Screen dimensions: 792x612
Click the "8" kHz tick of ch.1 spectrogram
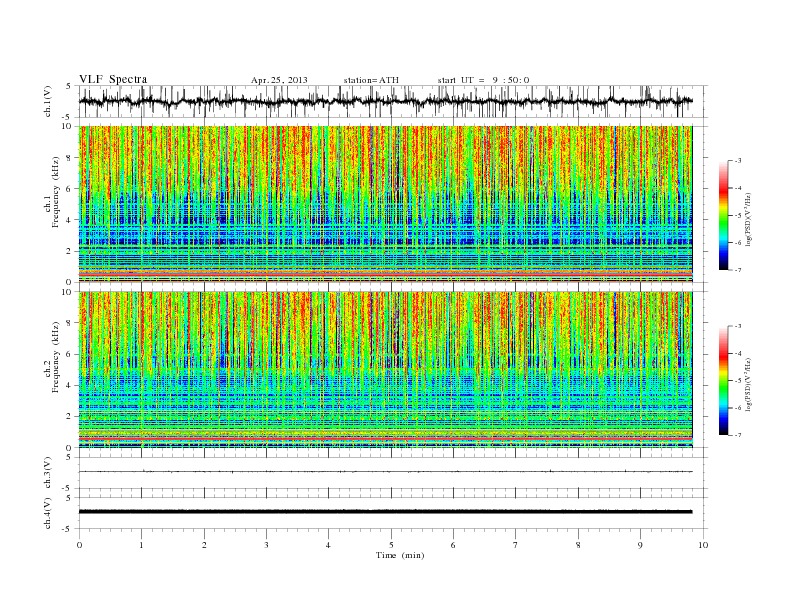(x=70, y=158)
